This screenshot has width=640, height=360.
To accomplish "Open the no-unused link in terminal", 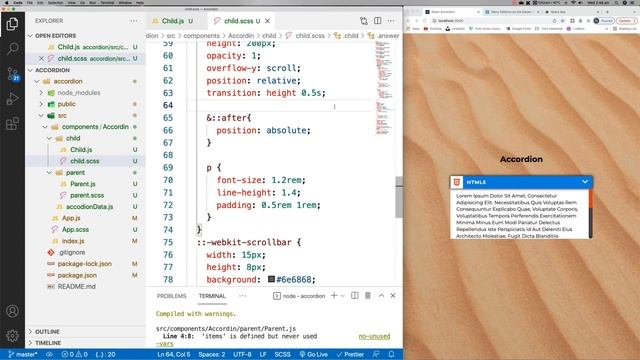I will tap(374, 336).
